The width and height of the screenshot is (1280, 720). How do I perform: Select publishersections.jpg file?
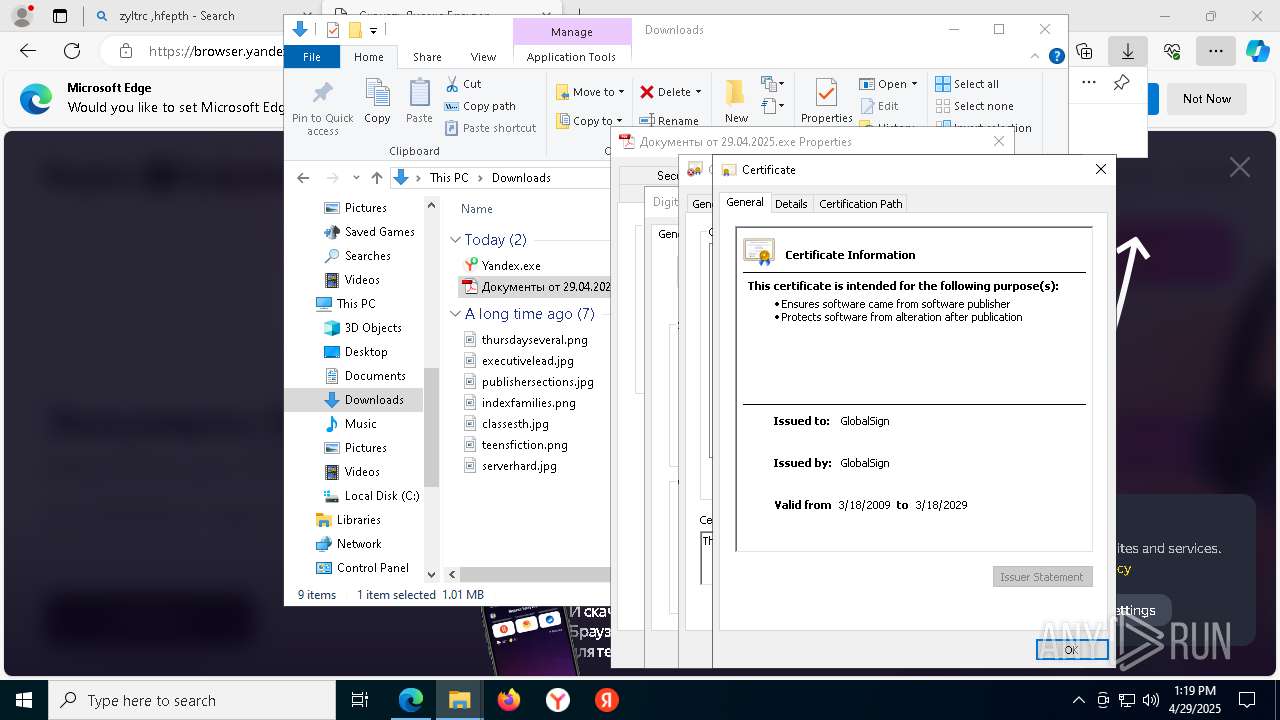[528, 381]
